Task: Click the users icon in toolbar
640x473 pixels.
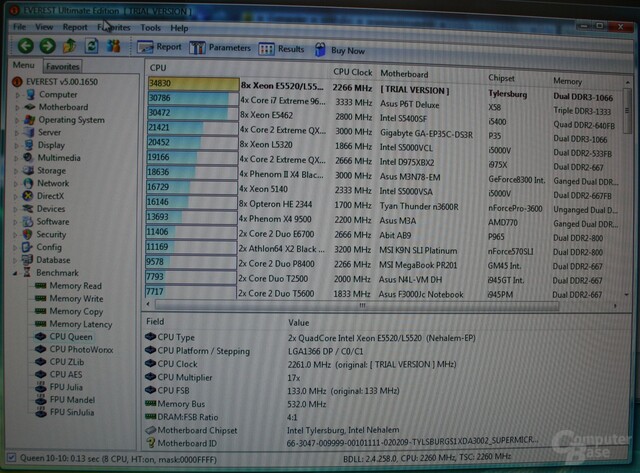Action: [x=113, y=46]
